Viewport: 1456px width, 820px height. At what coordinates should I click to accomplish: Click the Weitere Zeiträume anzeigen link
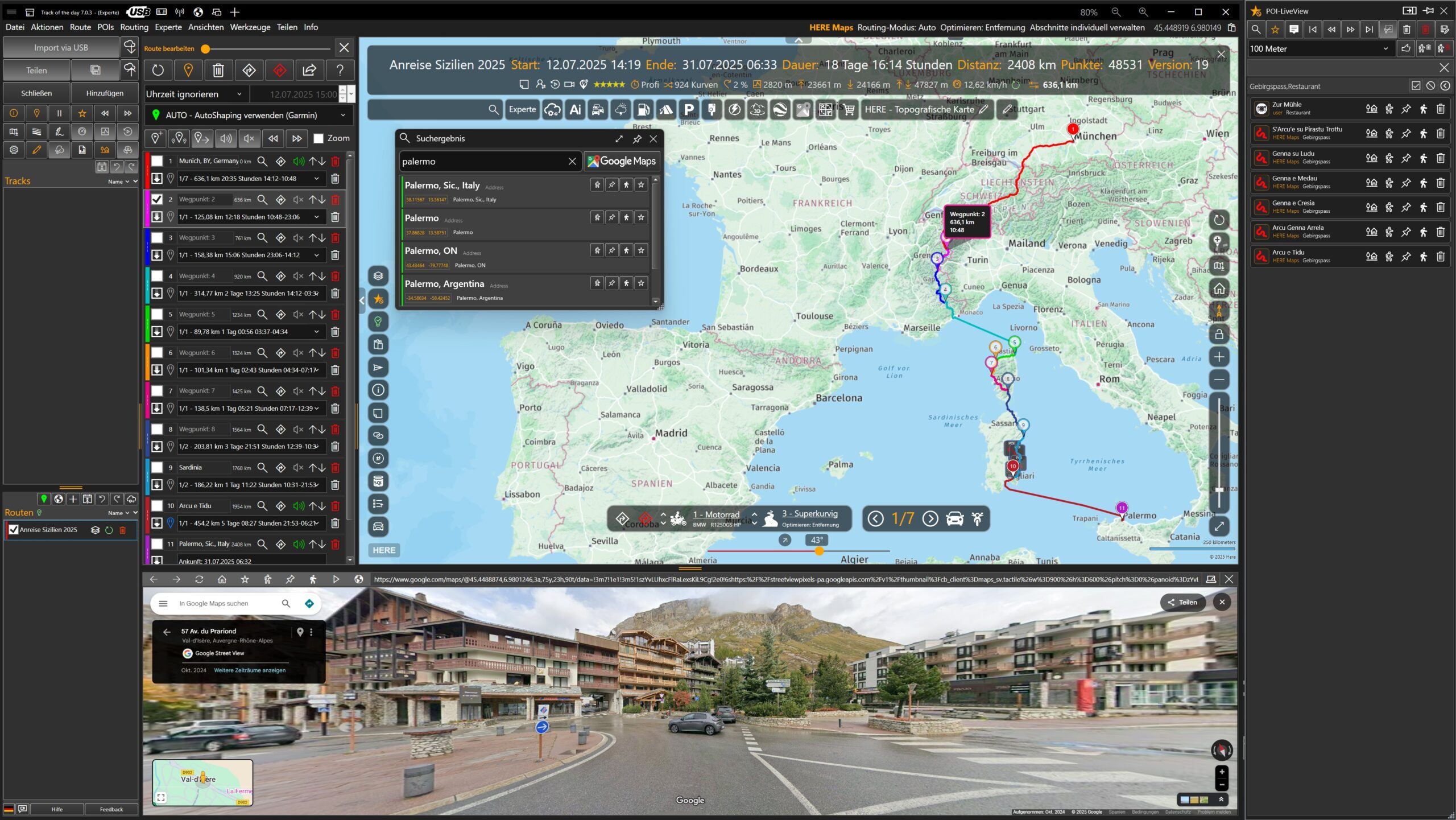click(250, 670)
